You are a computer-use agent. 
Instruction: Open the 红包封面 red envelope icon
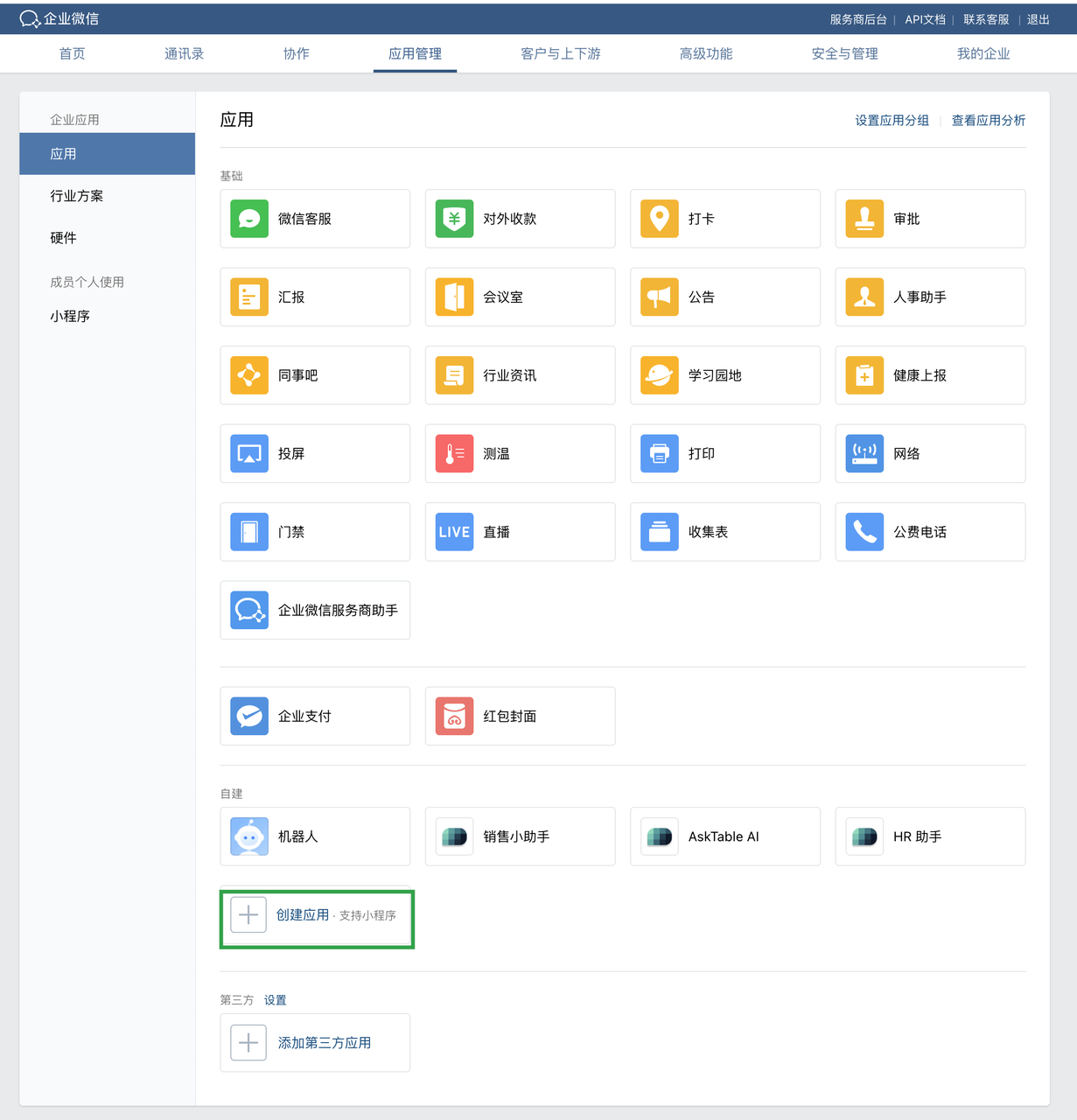tap(454, 716)
